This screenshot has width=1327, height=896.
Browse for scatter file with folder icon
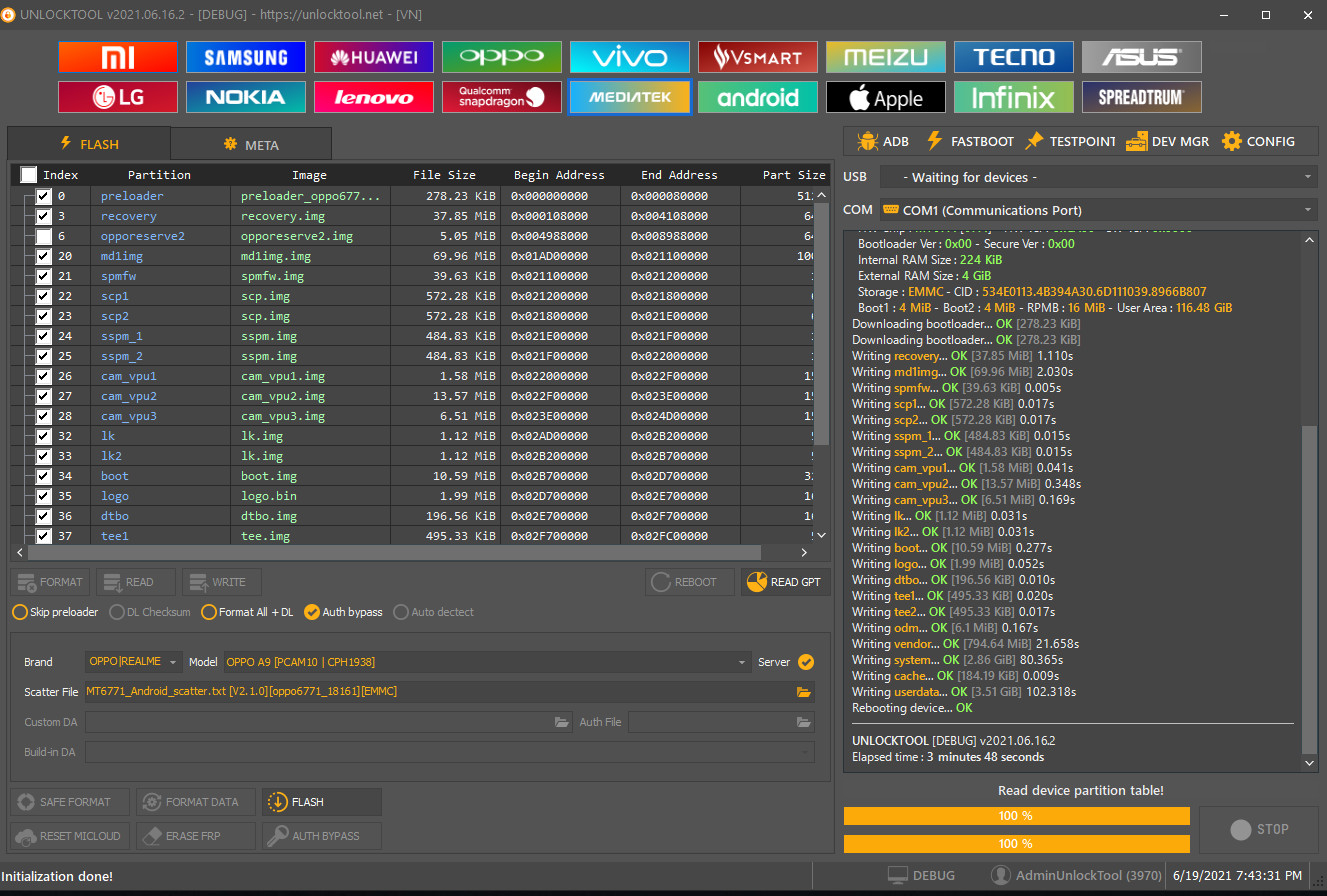click(x=803, y=692)
